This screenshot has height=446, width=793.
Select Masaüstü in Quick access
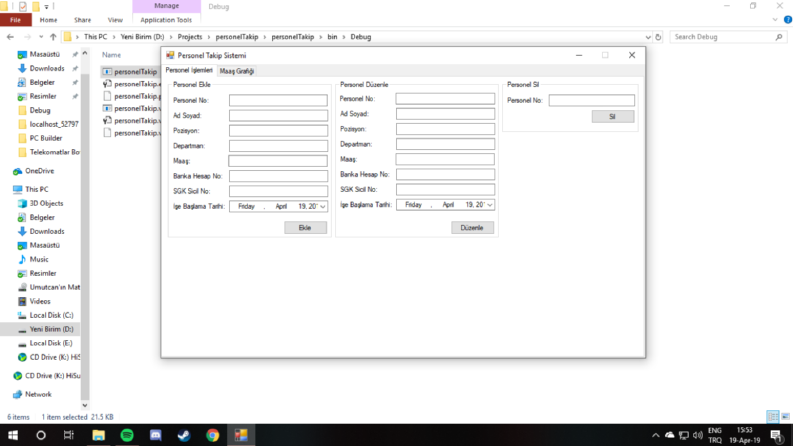(45, 54)
